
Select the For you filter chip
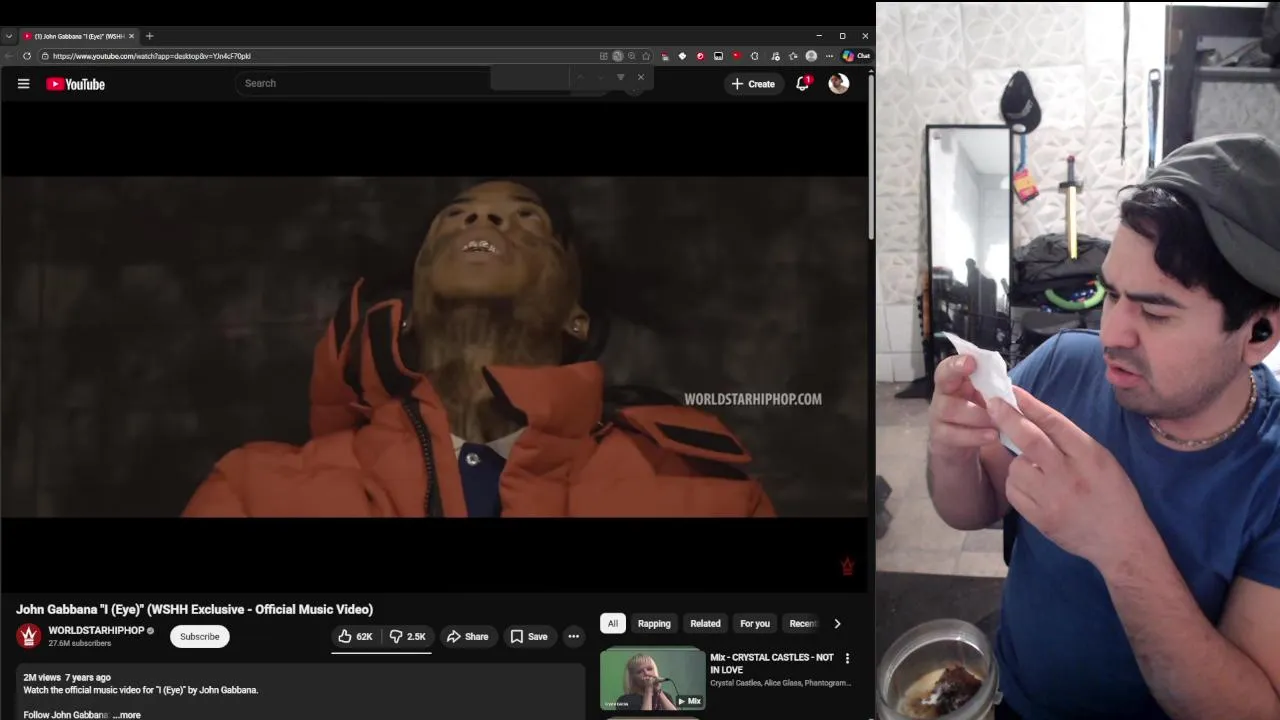(x=755, y=623)
